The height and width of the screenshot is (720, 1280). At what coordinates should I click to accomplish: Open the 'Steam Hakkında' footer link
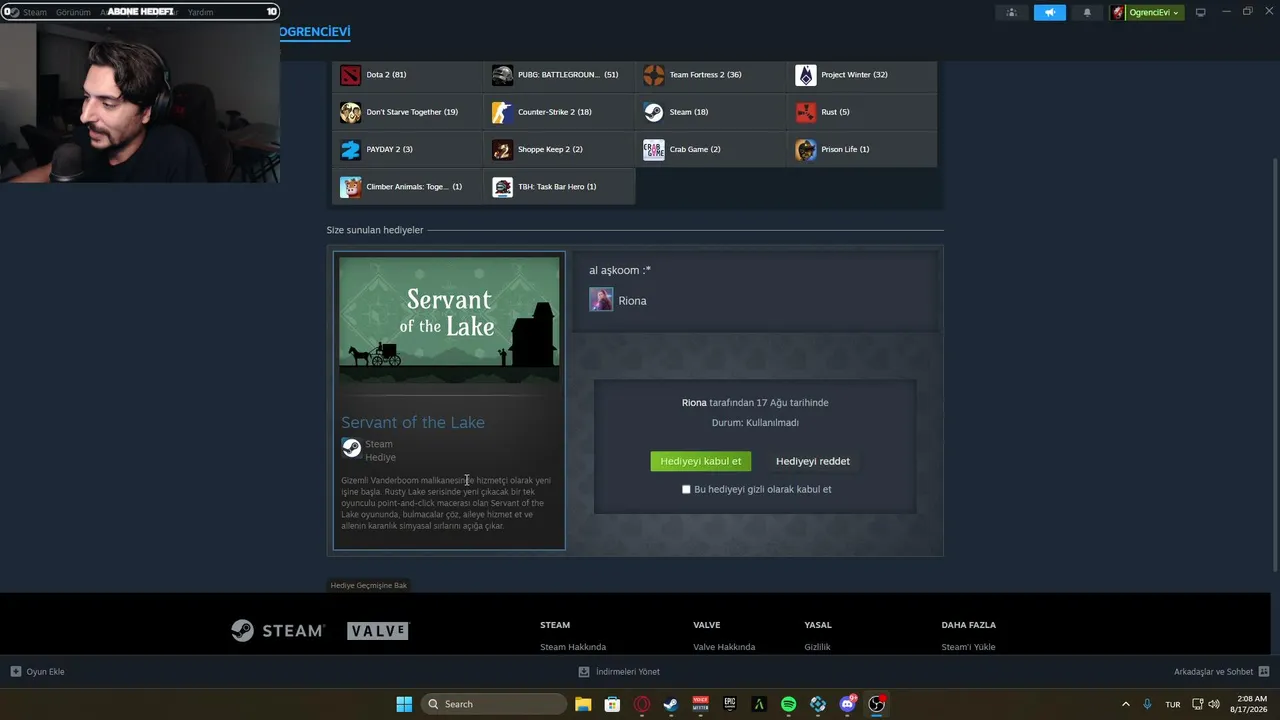coord(573,647)
